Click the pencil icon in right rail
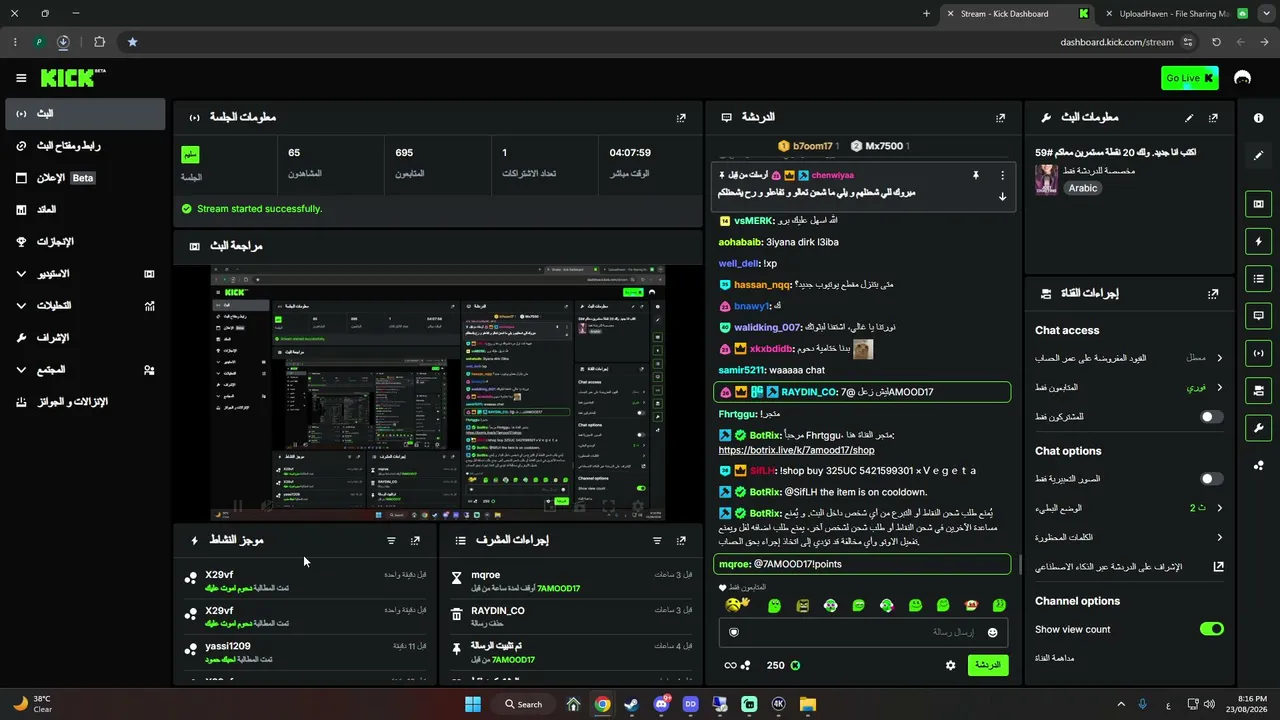 1258,155
